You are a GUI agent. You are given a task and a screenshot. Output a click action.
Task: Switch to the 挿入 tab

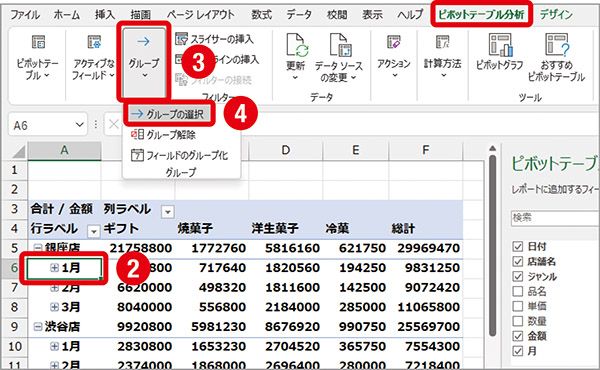pos(105,15)
